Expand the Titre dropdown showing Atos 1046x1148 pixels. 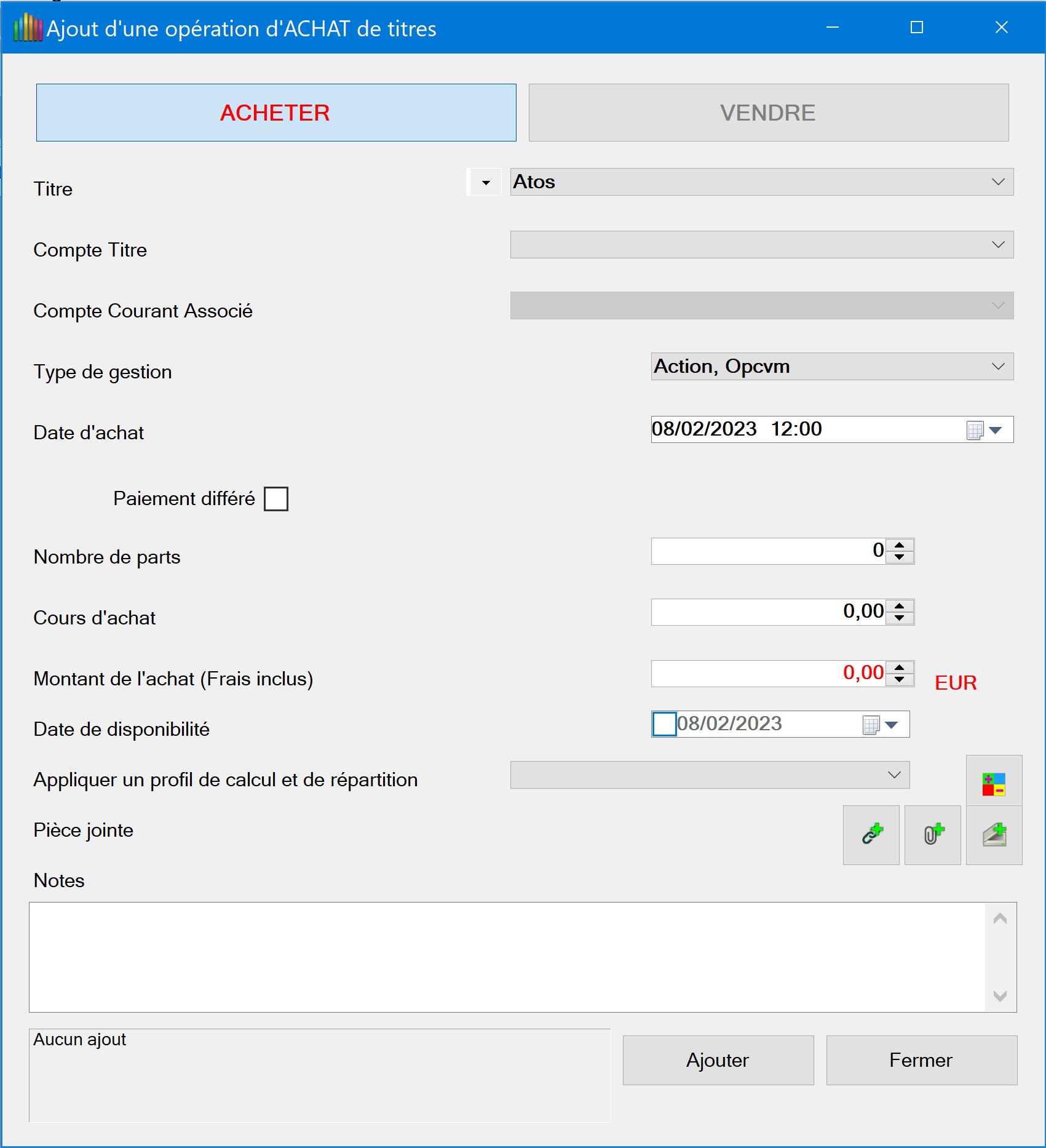pos(997,182)
